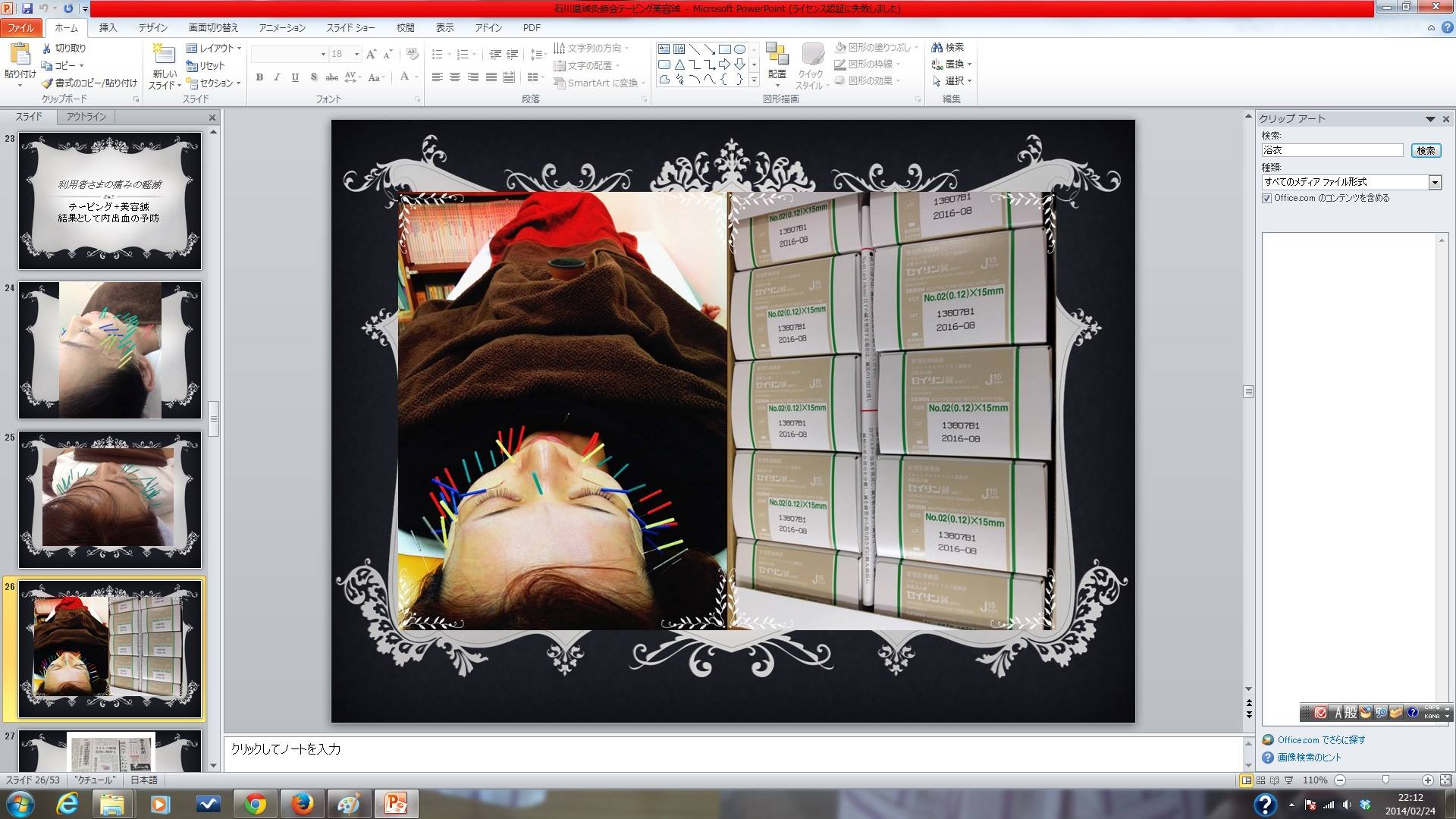Toggle the Office.com content checkbox

(x=1266, y=198)
